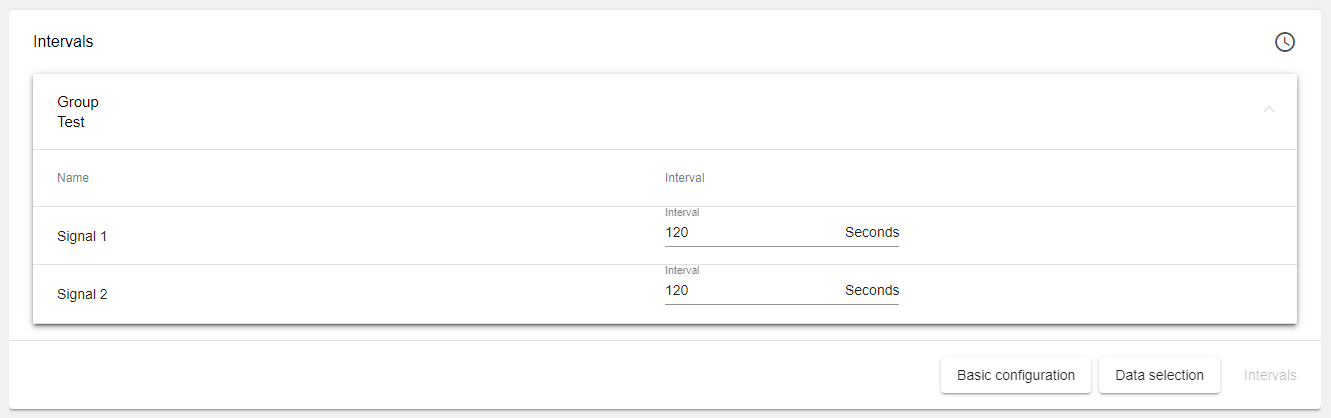Click small Interval label above Signal 2 field

coord(682,271)
